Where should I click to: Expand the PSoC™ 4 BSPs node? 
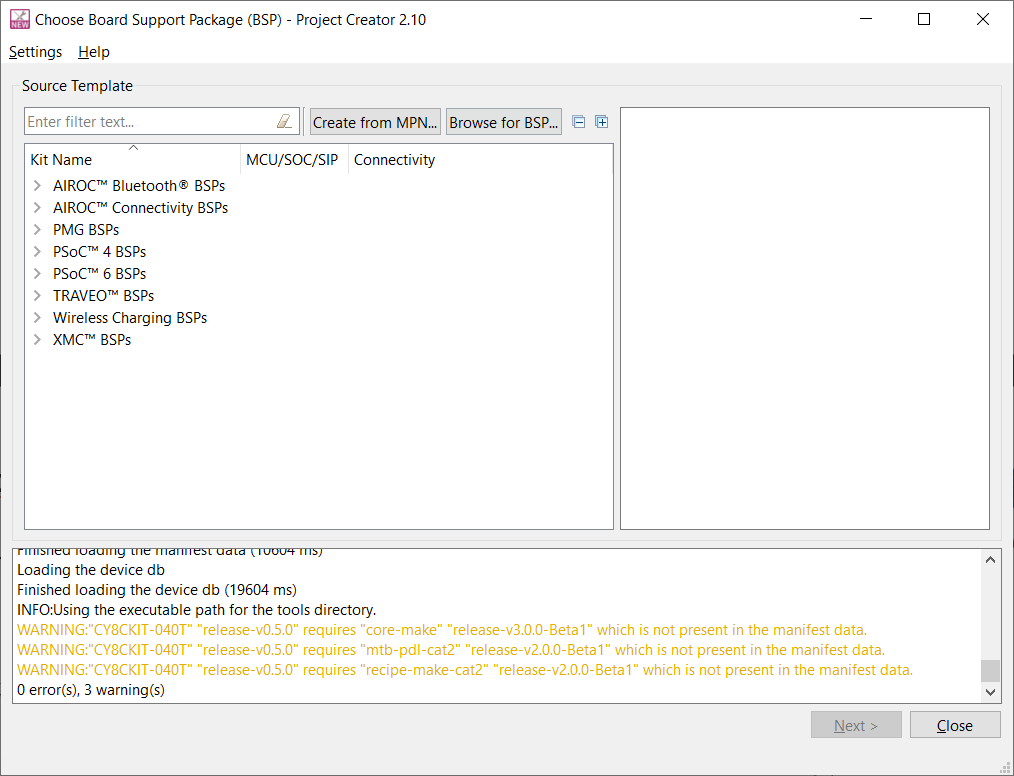tap(38, 252)
